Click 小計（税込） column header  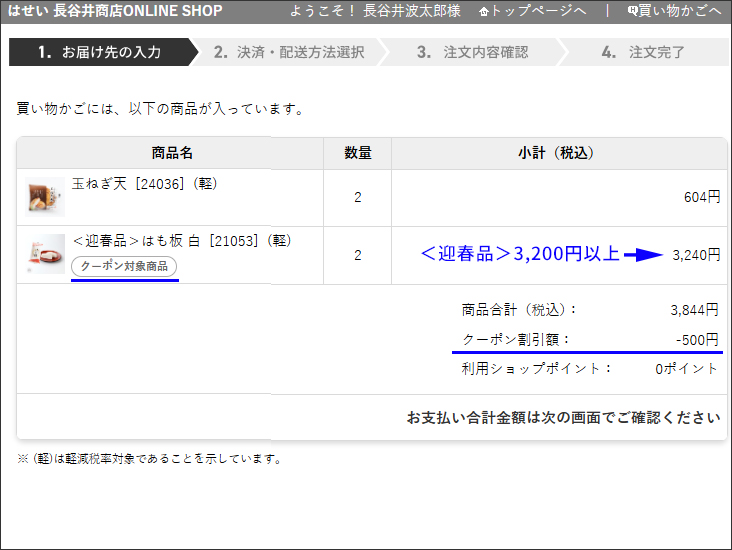point(556,153)
